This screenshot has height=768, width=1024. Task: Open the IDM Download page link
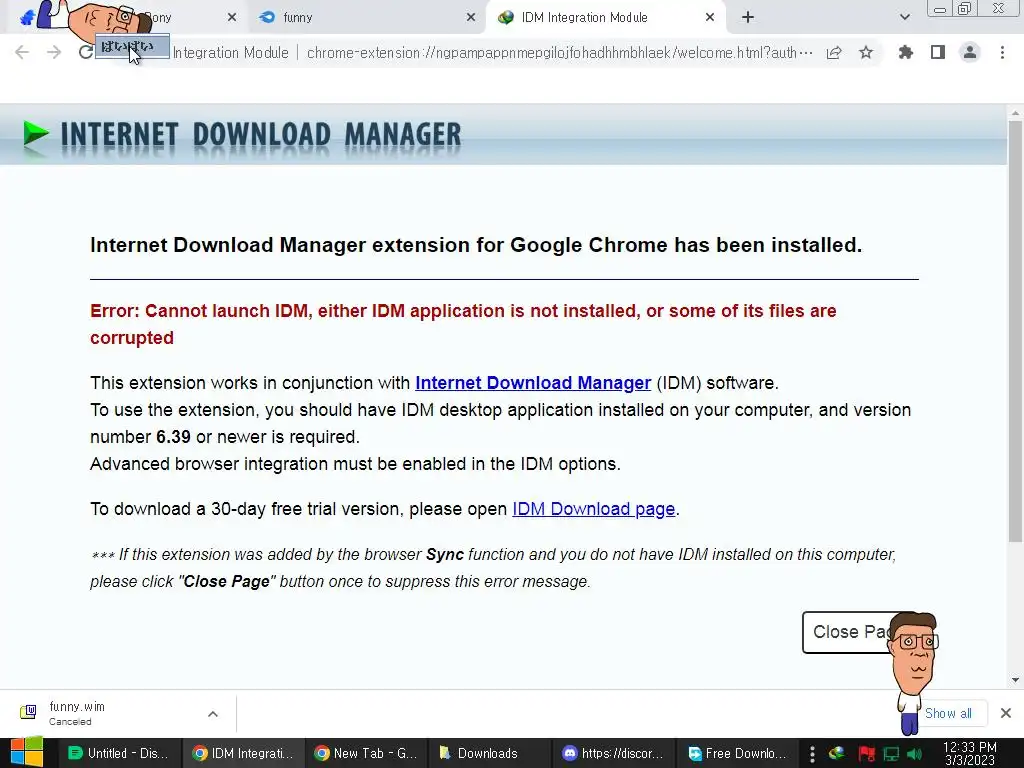pyautogui.click(x=593, y=509)
